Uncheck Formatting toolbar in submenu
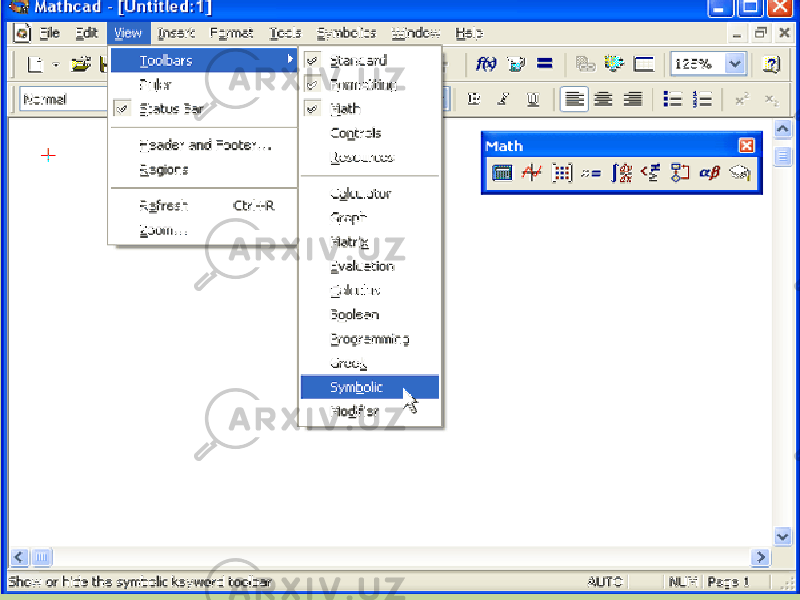800x600 pixels. pyautogui.click(x=370, y=84)
